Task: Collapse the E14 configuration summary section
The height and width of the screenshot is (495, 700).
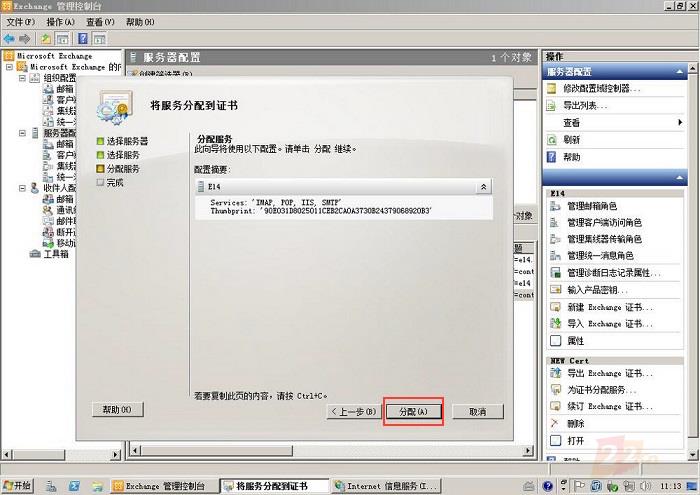Action: [483, 187]
